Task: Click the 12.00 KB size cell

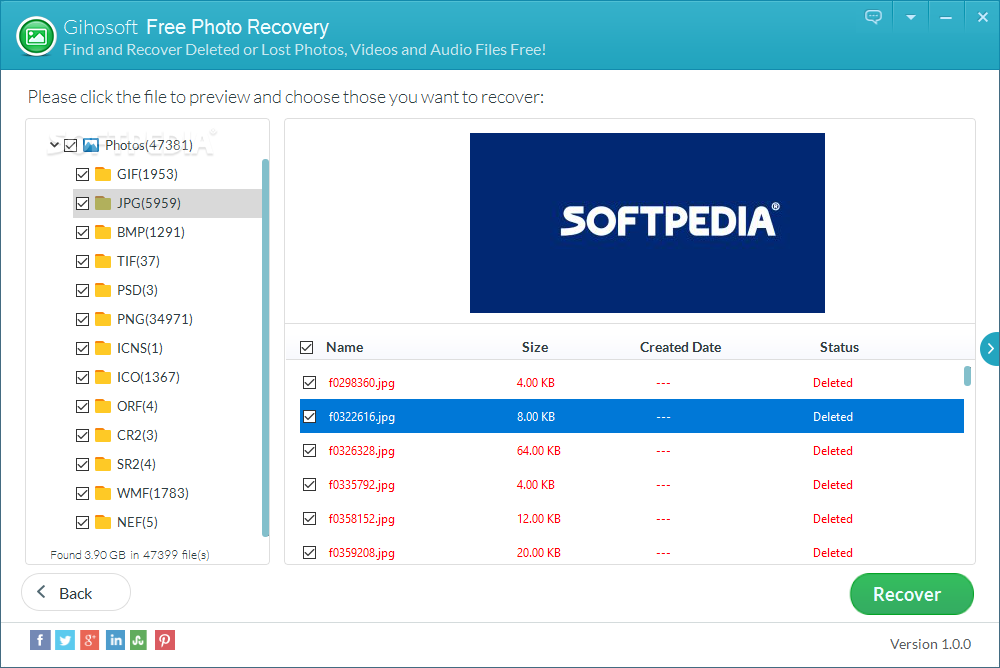Action: (538, 519)
